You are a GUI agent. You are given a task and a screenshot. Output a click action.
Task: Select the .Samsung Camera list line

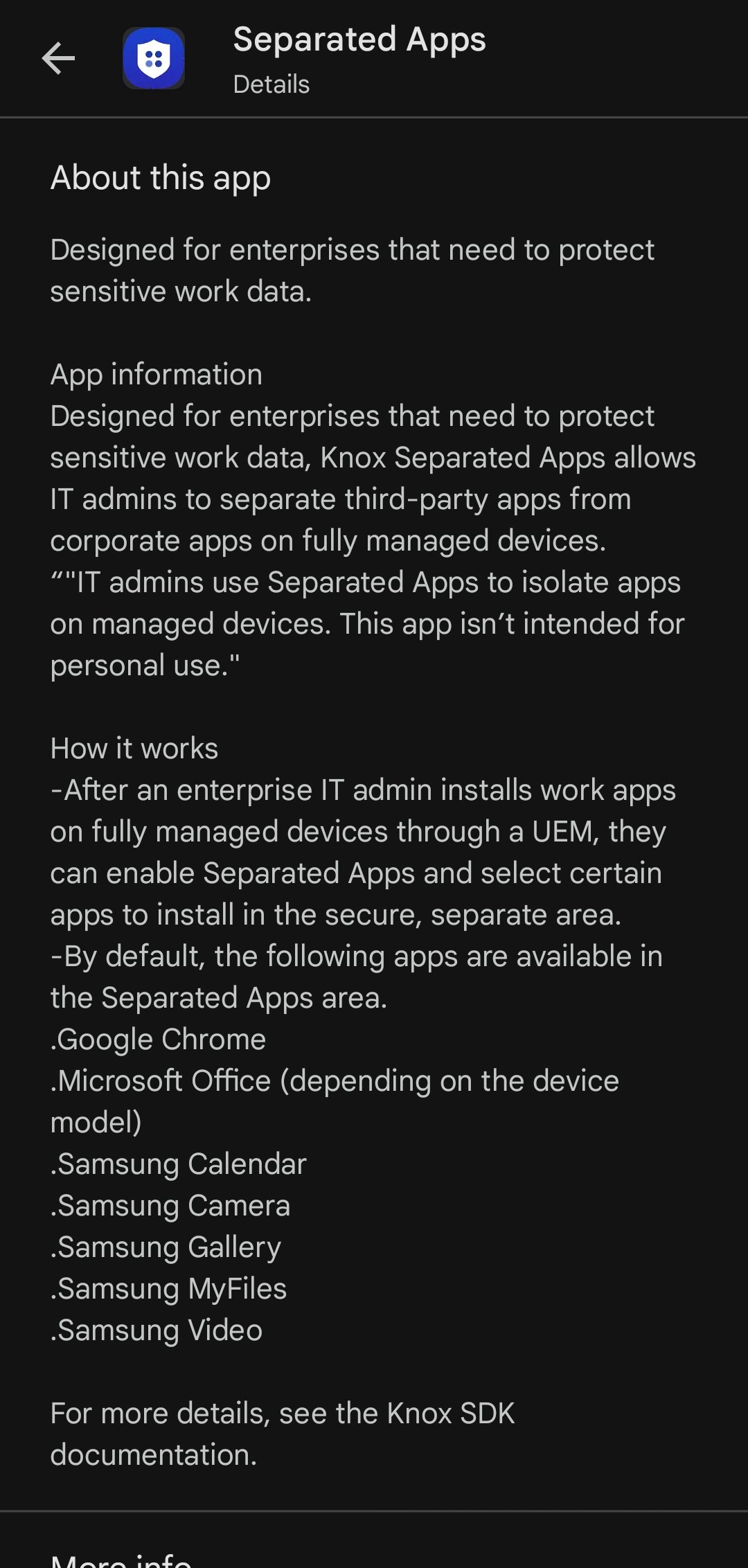point(170,1206)
